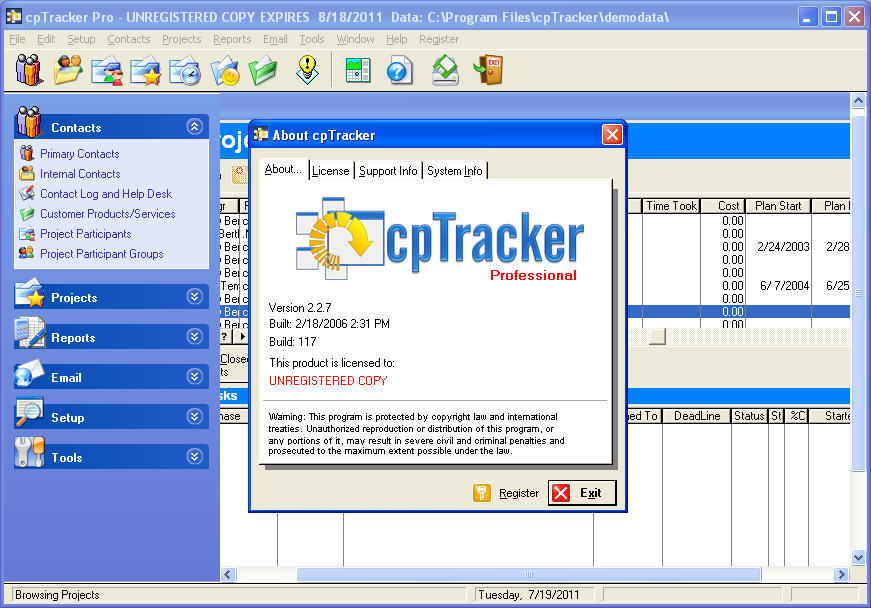Open the time tracking clock toolbar icon

pos(185,71)
